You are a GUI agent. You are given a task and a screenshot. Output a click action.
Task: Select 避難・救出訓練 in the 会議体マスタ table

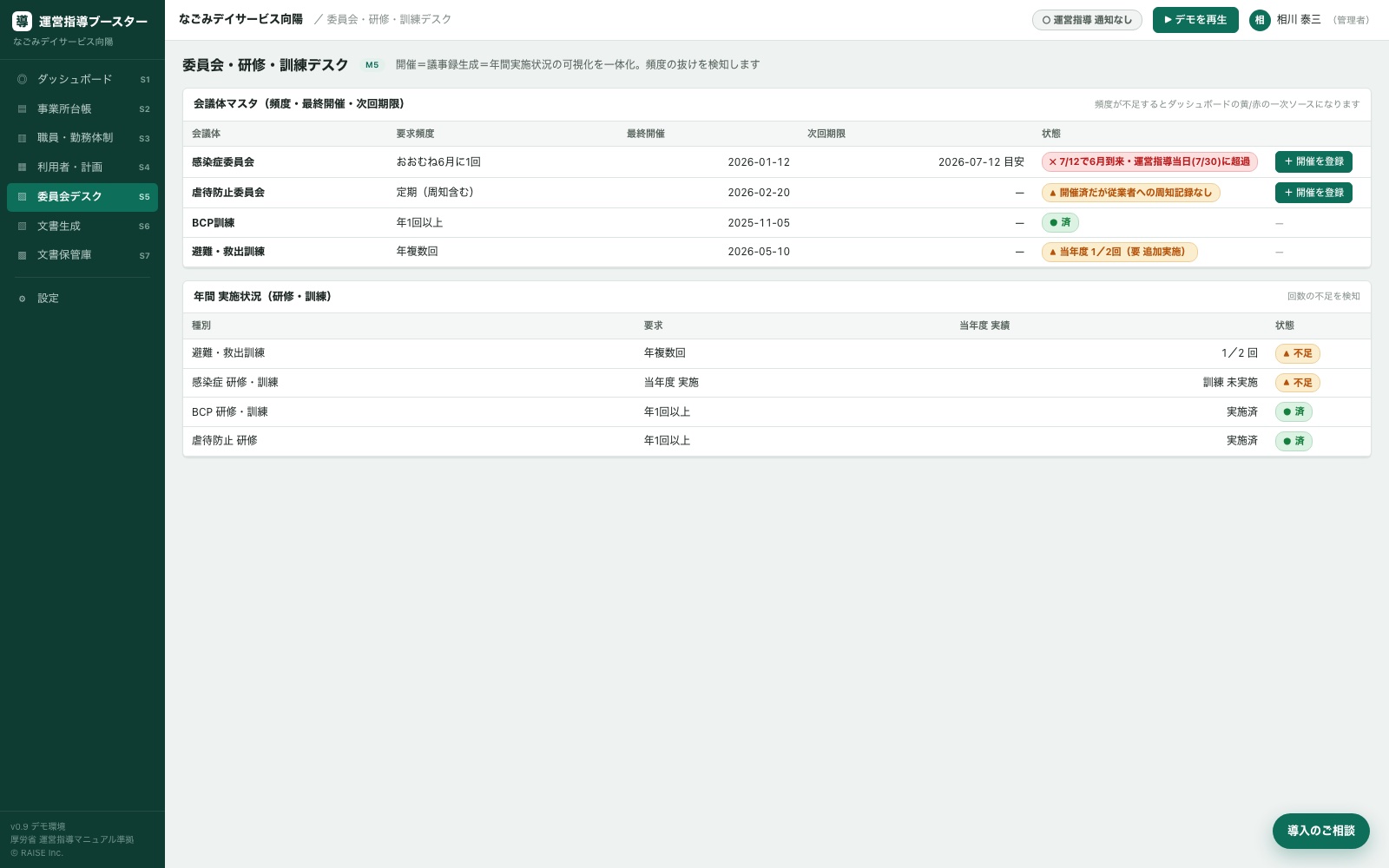[228, 252]
